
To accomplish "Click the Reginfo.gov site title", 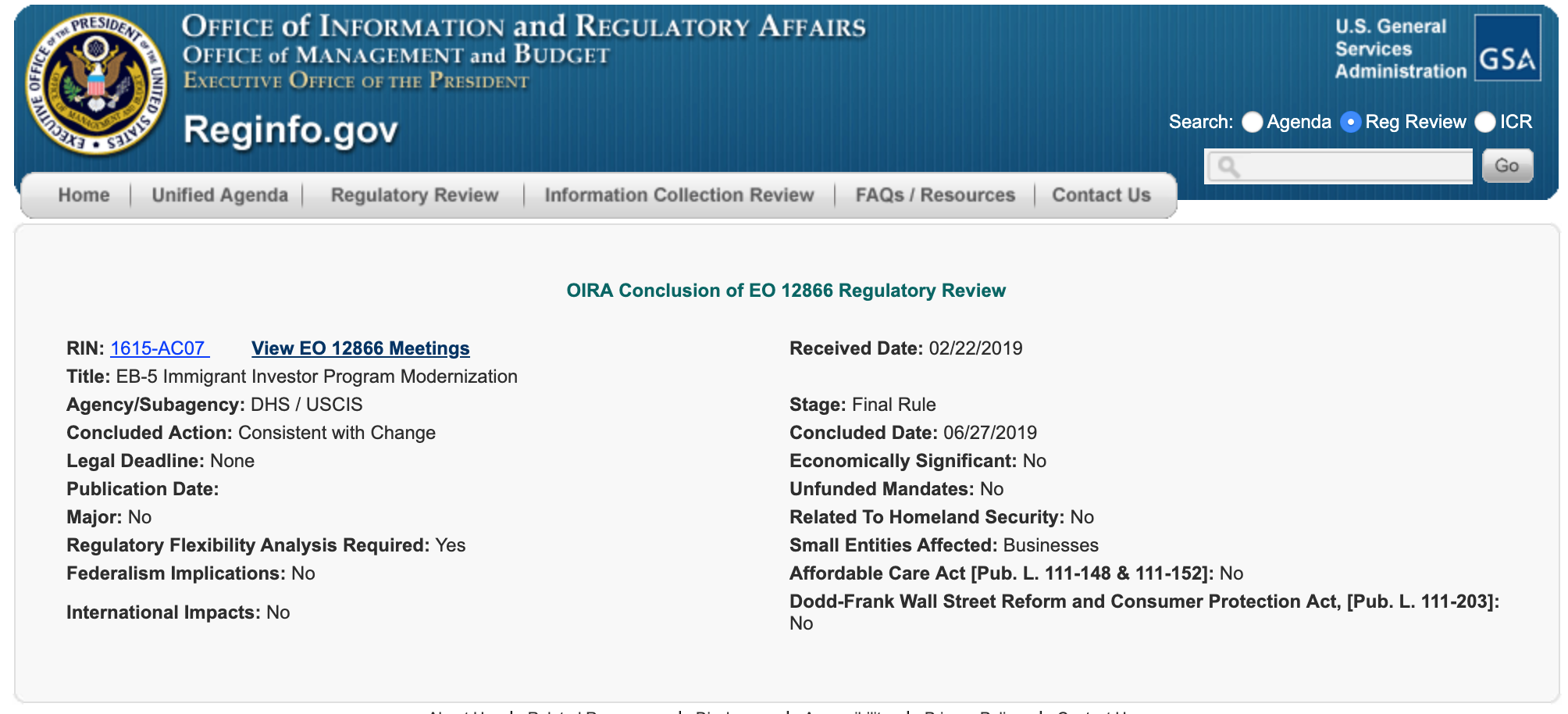I will [290, 130].
